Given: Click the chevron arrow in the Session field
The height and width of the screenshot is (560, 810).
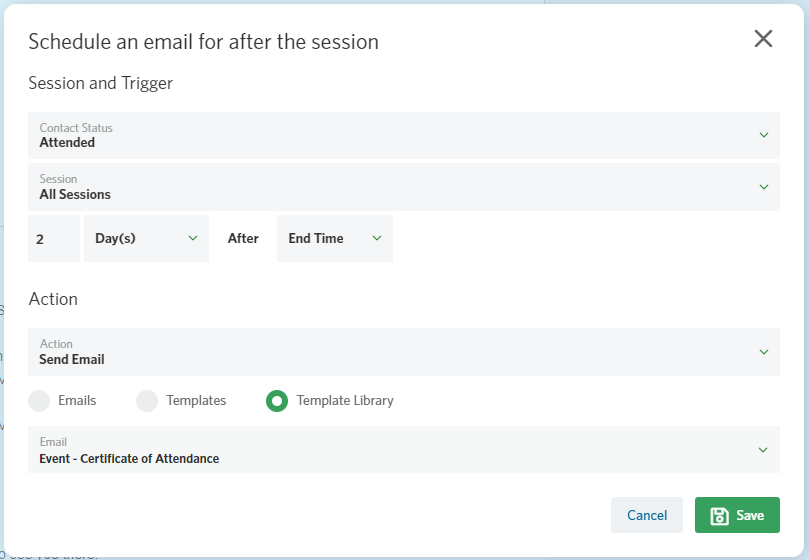Looking at the screenshot, I should [764, 186].
